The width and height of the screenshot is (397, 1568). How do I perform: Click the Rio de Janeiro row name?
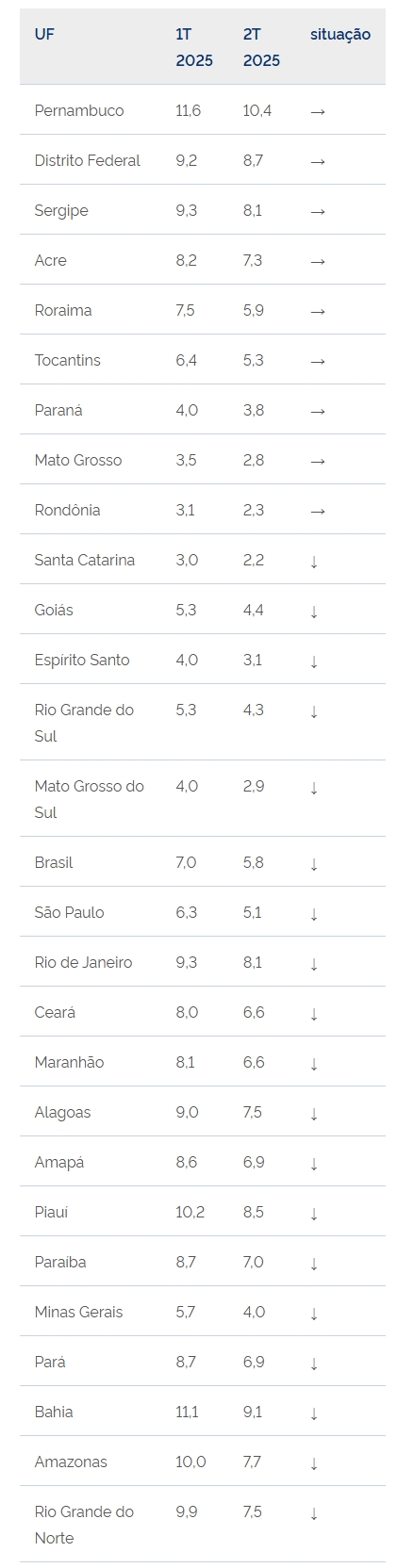tap(83, 962)
